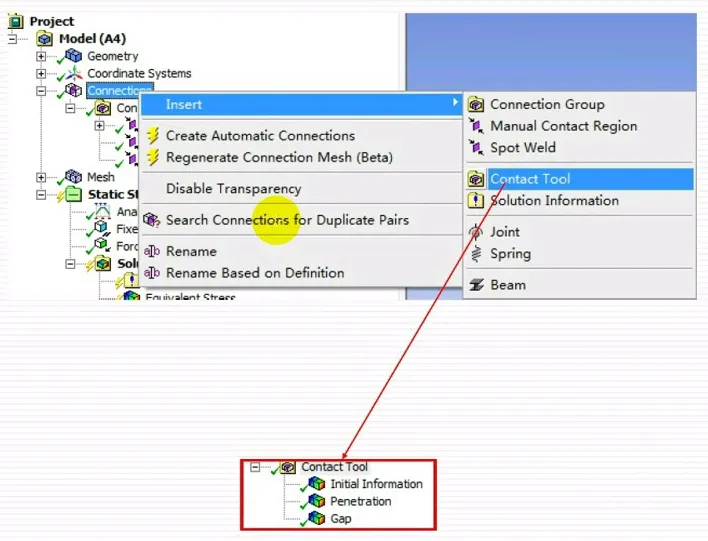Select the Penetration item under Contact Tool

[360, 501]
